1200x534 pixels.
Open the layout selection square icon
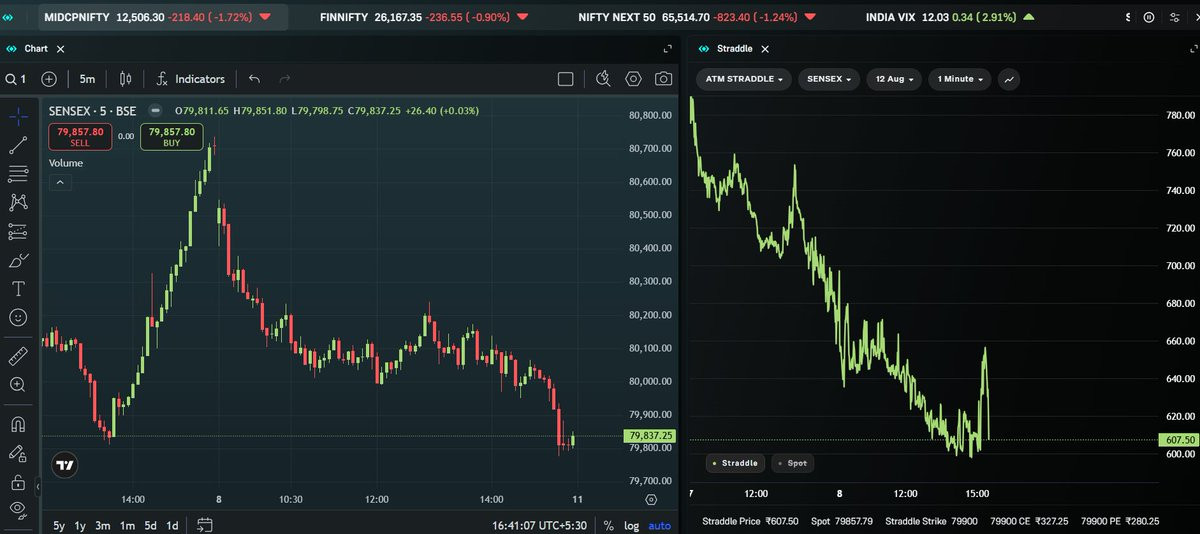566,79
